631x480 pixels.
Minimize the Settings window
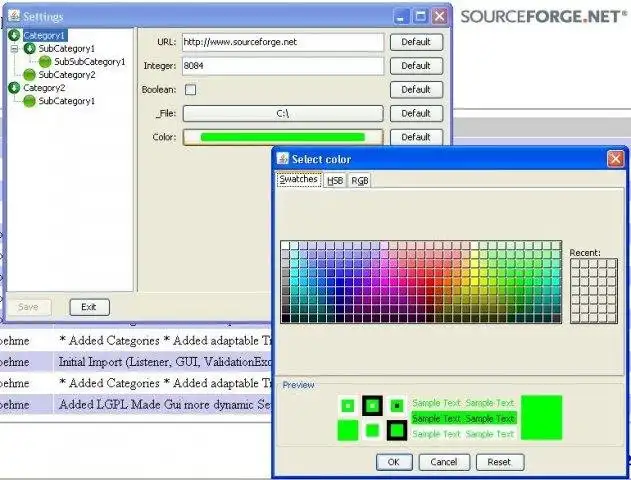coord(401,16)
